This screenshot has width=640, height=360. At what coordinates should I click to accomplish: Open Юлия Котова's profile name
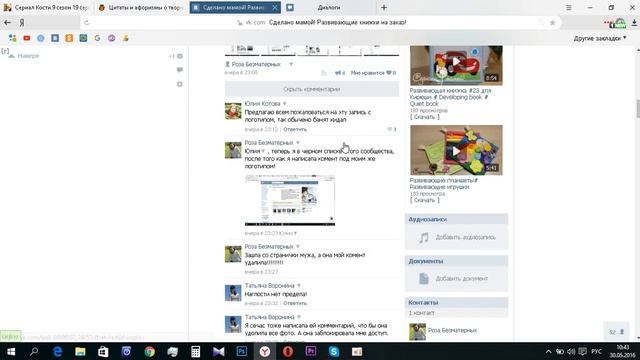[x=262, y=104]
